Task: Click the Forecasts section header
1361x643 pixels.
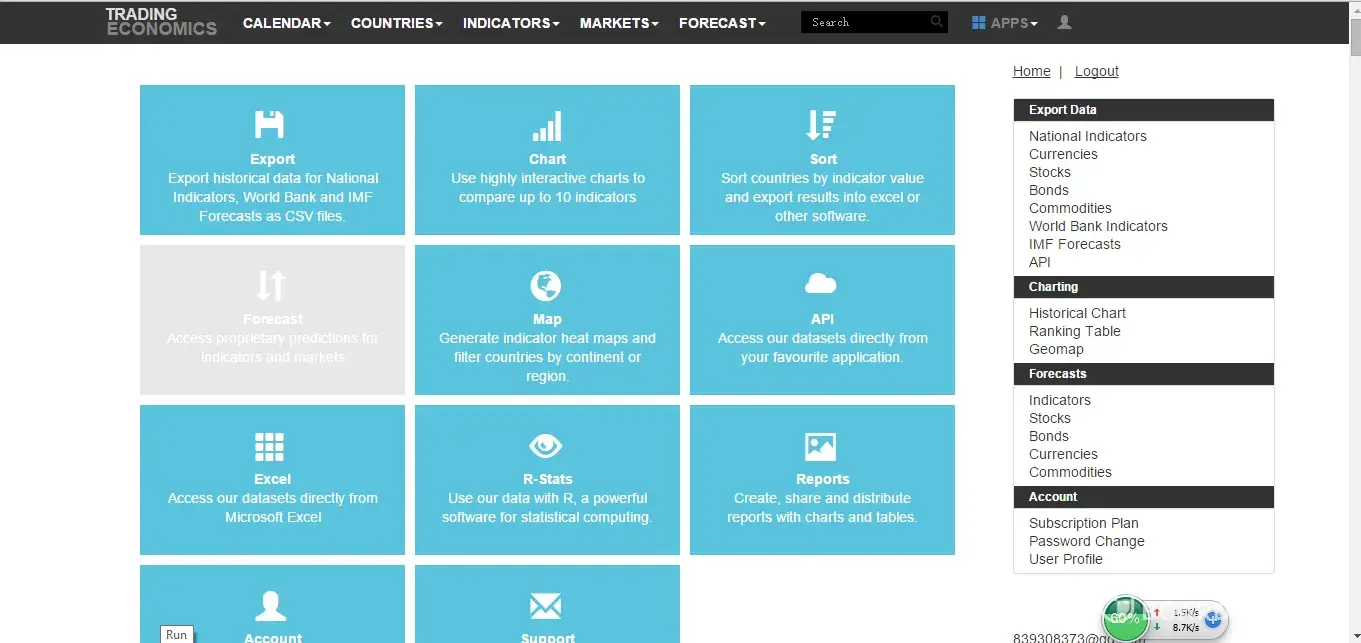Action: pos(1144,374)
